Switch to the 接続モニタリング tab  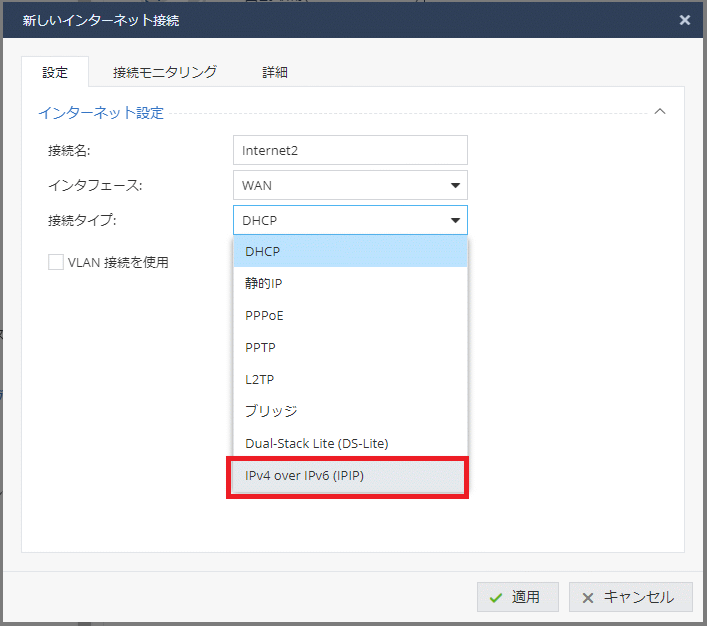point(165,72)
